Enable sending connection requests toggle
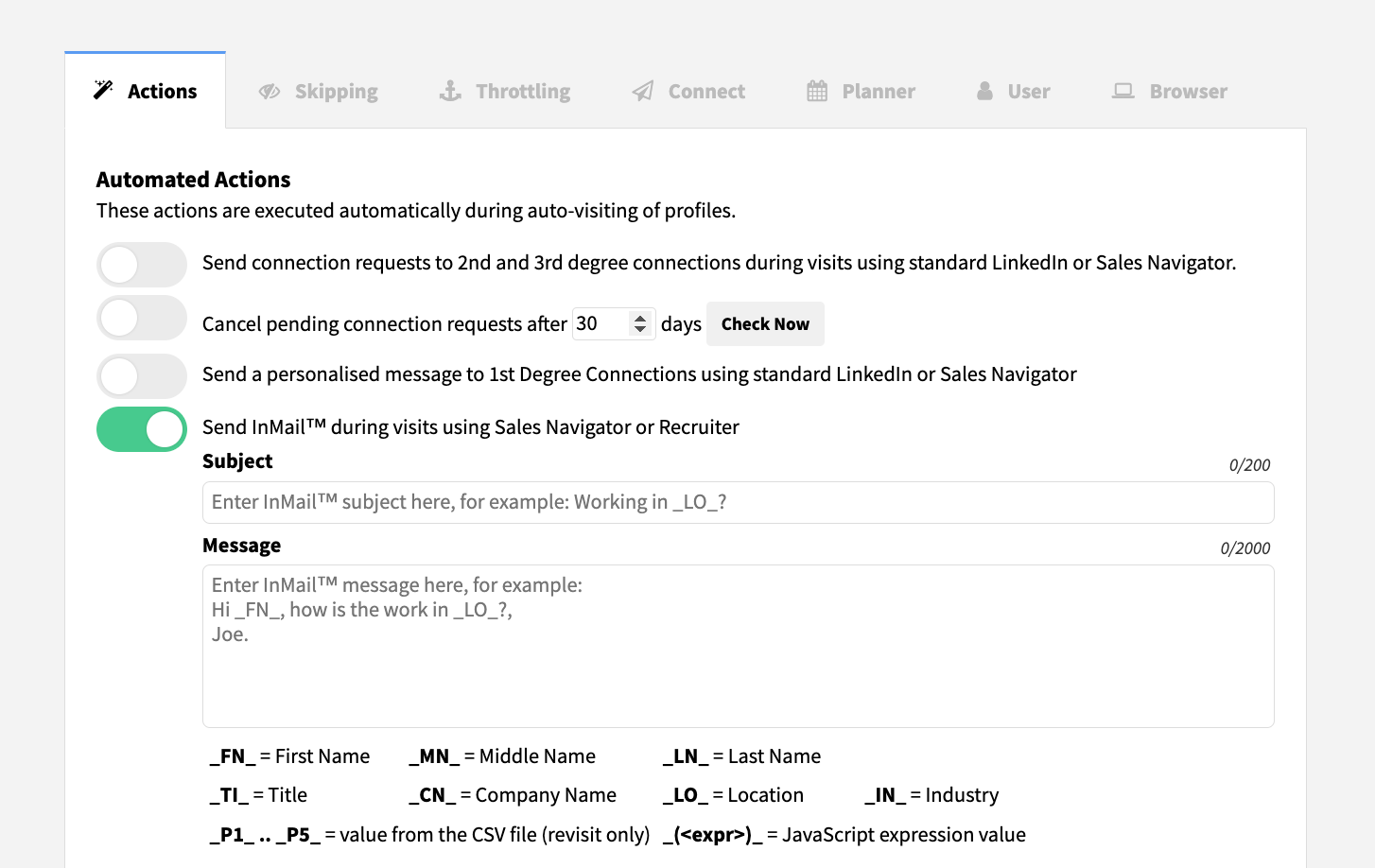The width and height of the screenshot is (1375, 868). (142, 265)
